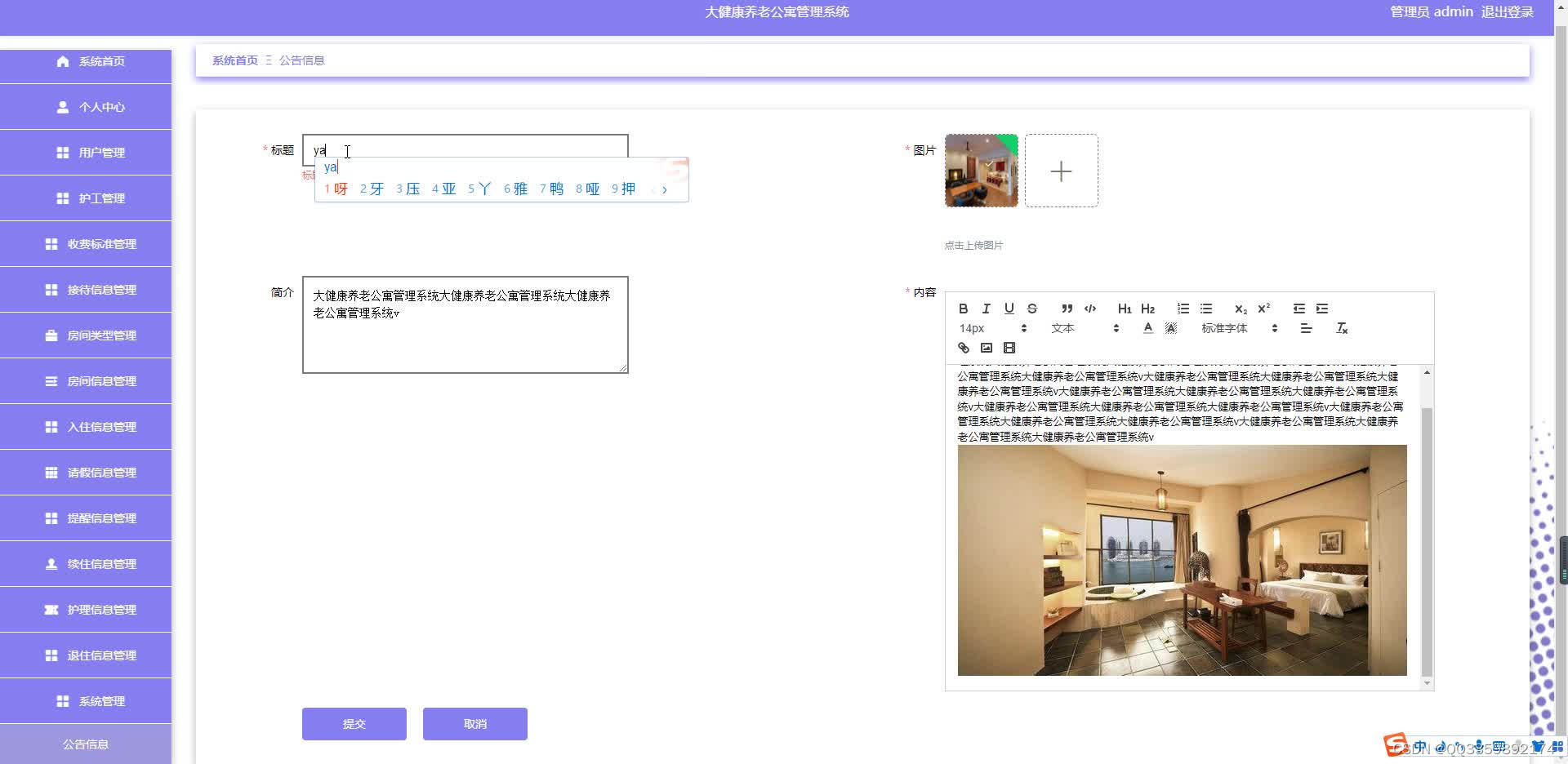
Task: Open 提醒信息管理 in the sidebar
Action: pyautogui.click(x=86, y=518)
